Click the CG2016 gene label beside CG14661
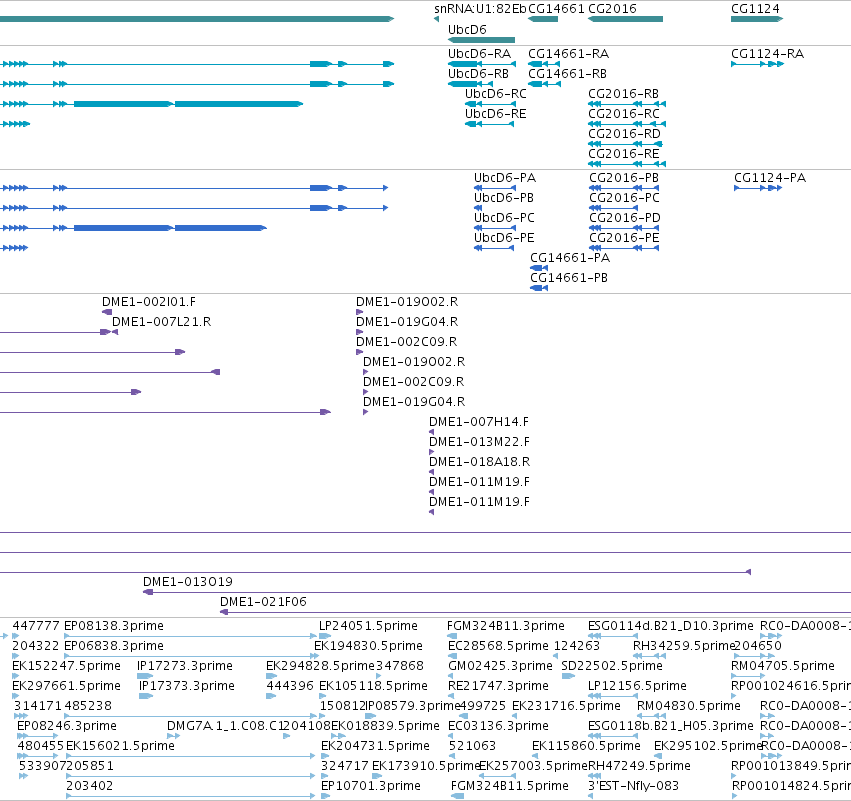Viewport: 851px width, 801px height. tap(612, 9)
